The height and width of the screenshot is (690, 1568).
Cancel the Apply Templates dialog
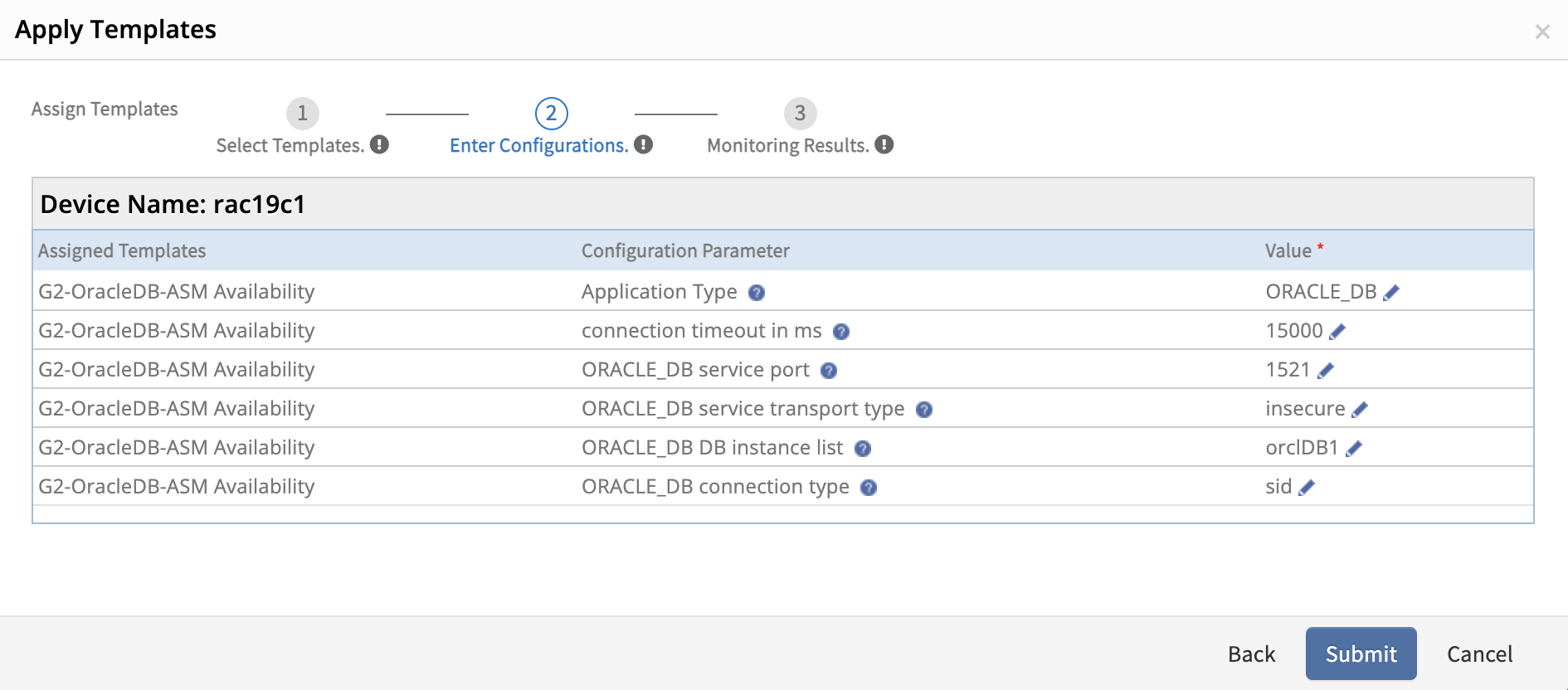point(1479,654)
